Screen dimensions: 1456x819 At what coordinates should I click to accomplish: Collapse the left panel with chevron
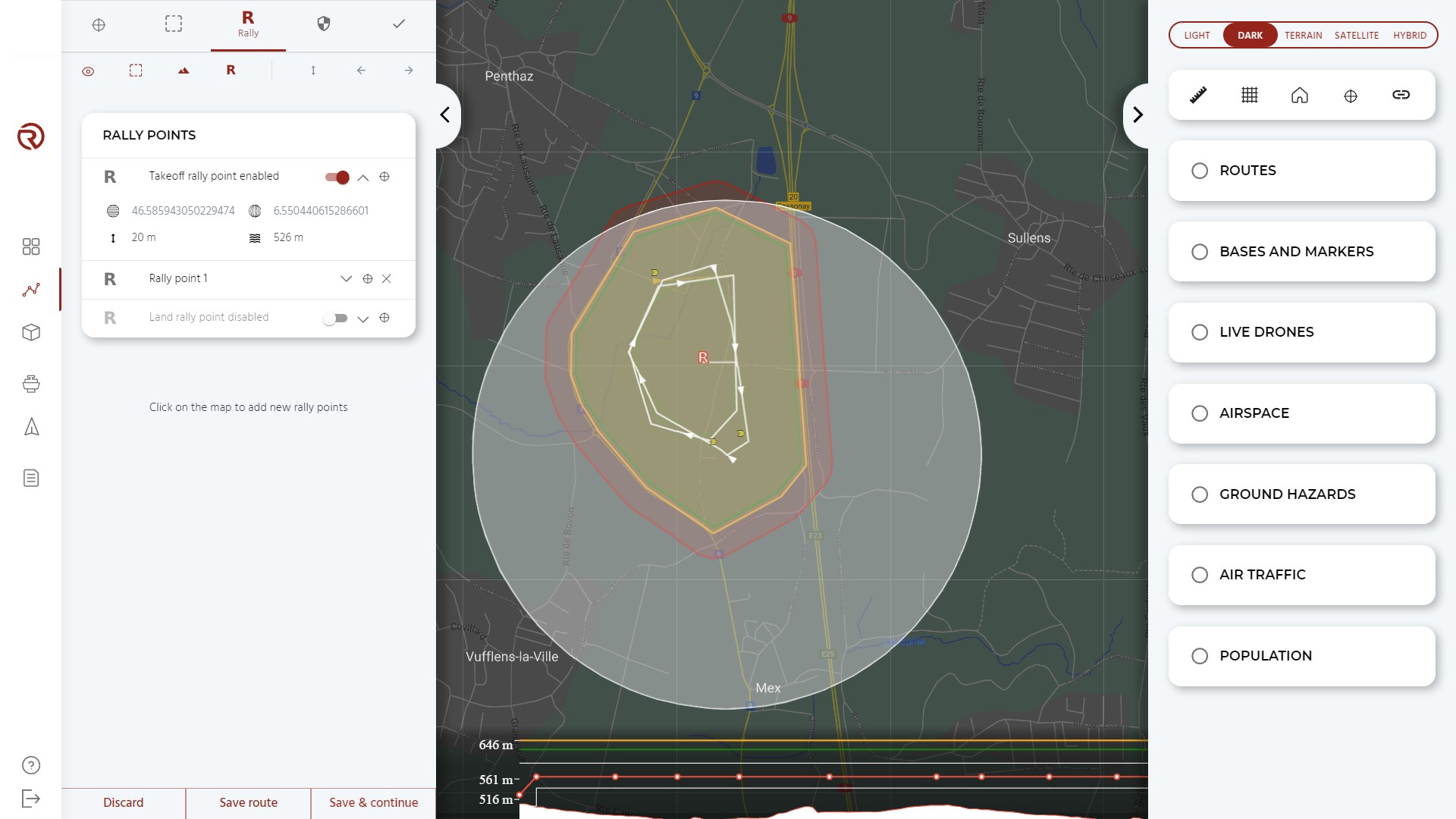446,115
